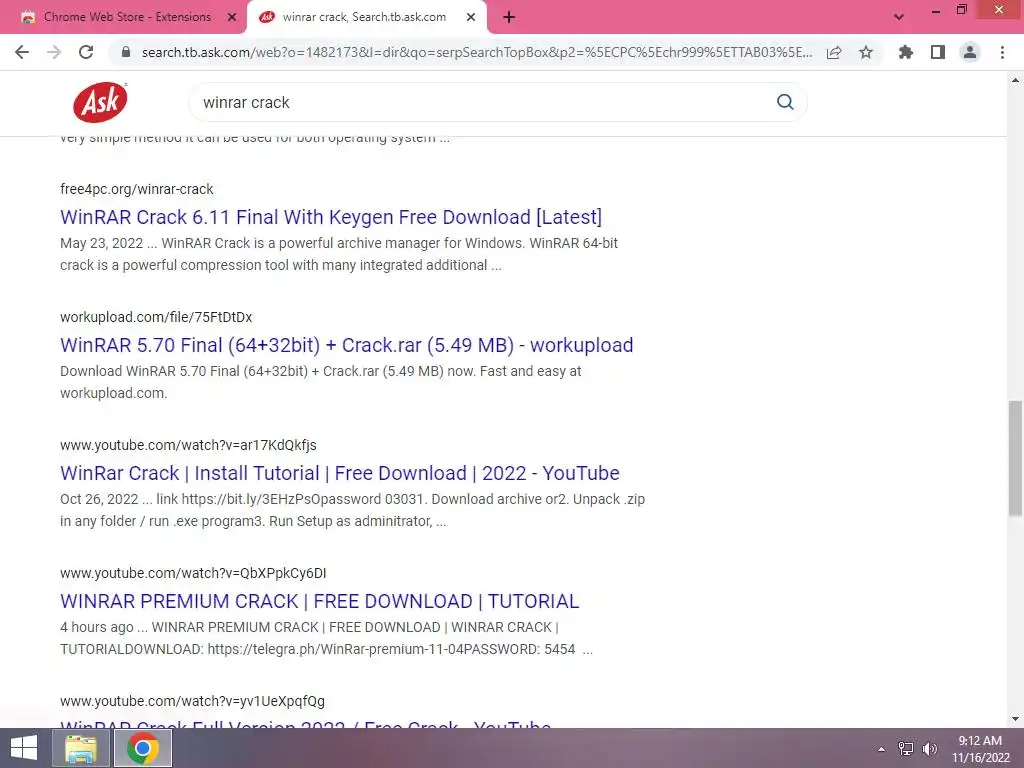Click the forward navigation arrow

point(54,52)
